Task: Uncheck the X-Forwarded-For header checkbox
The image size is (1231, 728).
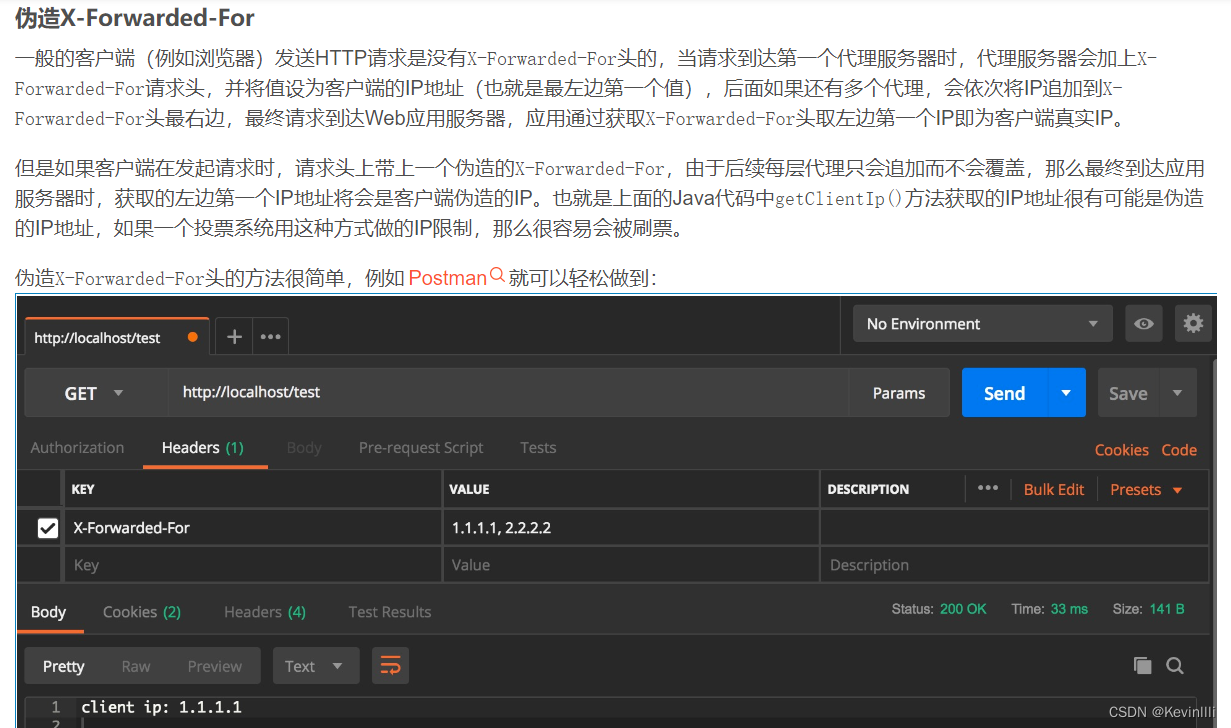Action: click(x=47, y=527)
